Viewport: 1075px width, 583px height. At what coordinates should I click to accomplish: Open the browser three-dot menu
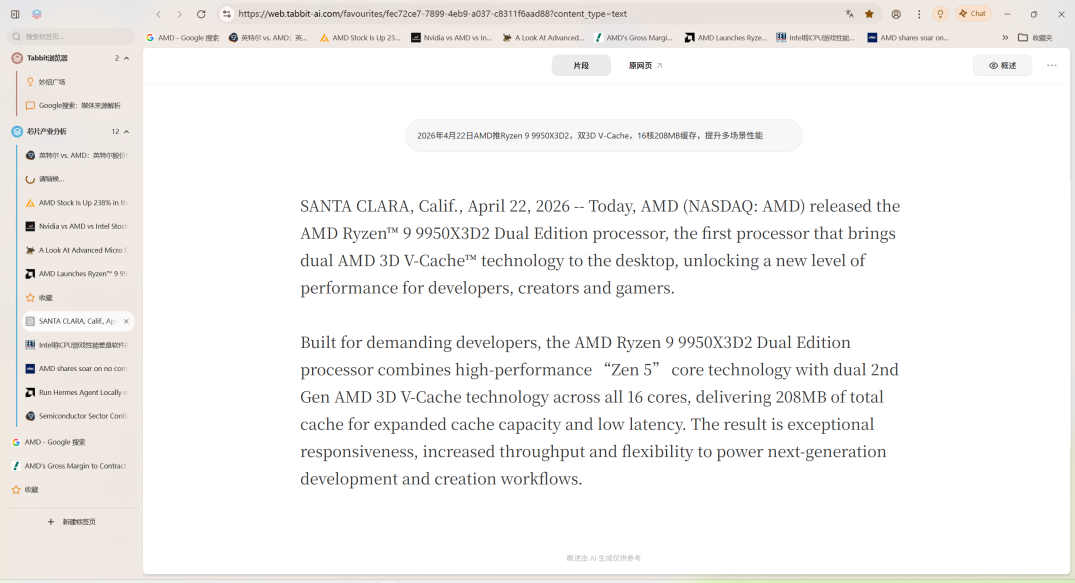pos(919,14)
